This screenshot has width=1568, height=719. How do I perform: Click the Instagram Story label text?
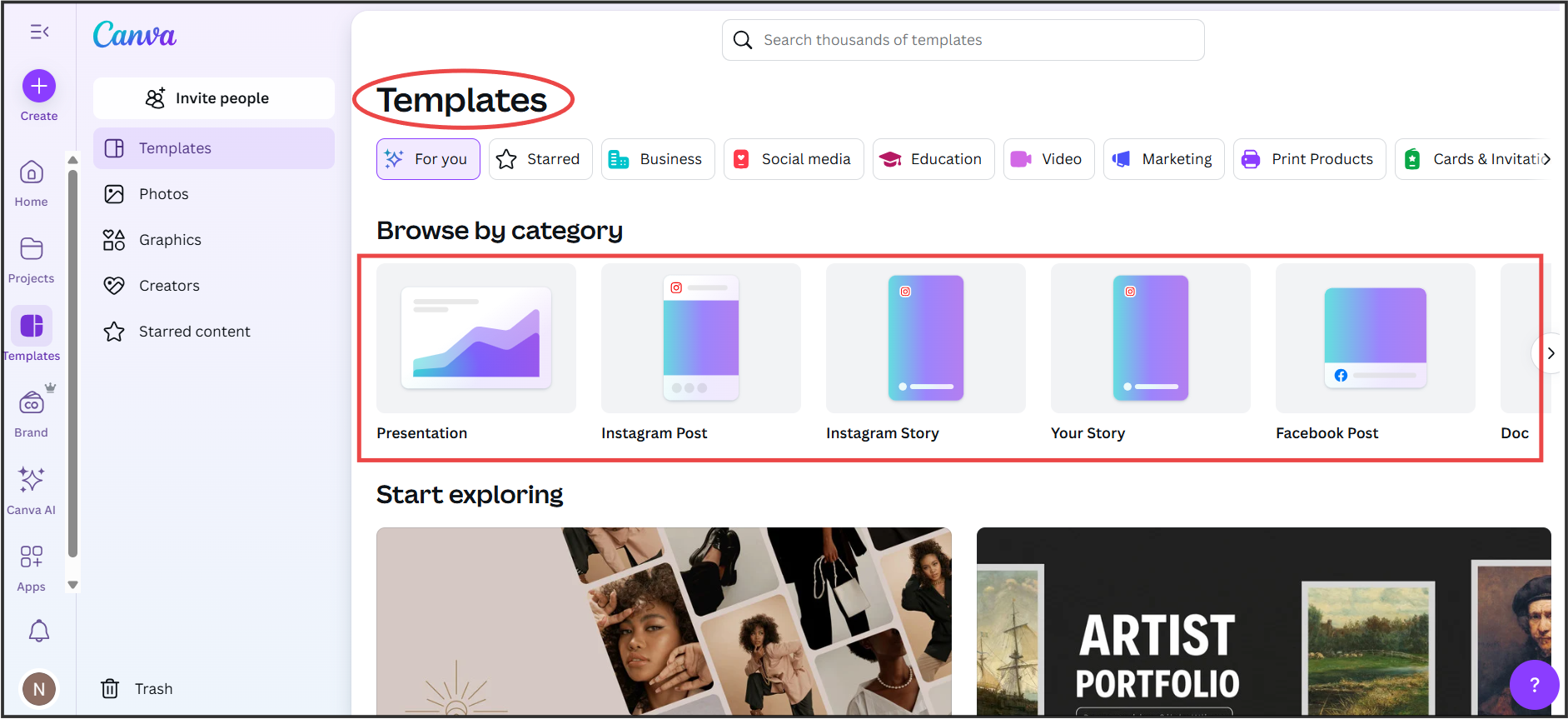pos(883,433)
